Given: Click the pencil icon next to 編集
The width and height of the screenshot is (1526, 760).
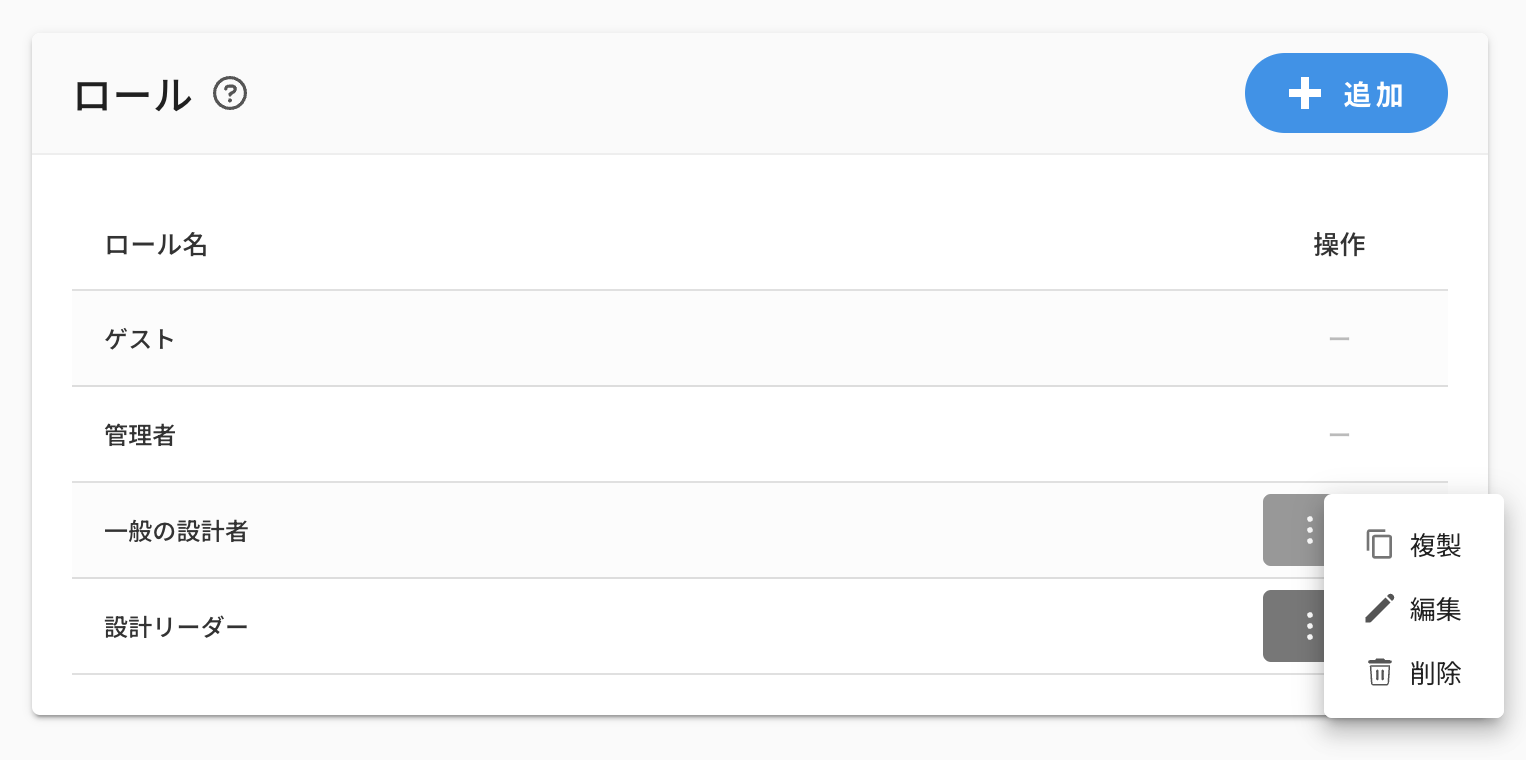Looking at the screenshot, I should click(1379, 608).
